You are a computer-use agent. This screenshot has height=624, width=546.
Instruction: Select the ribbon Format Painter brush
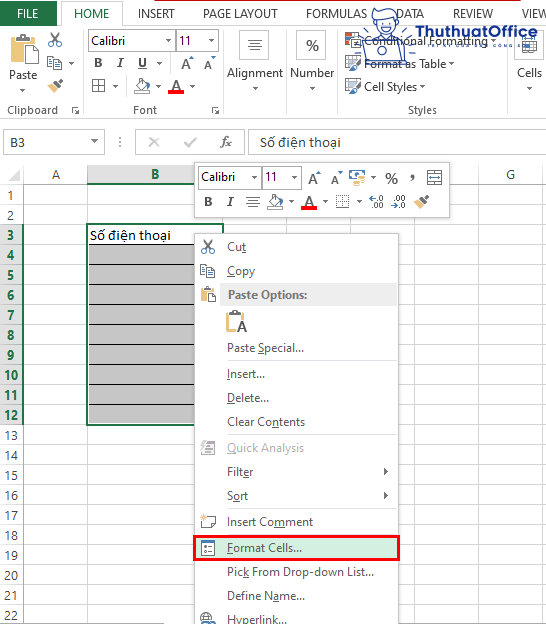point(55,86)
